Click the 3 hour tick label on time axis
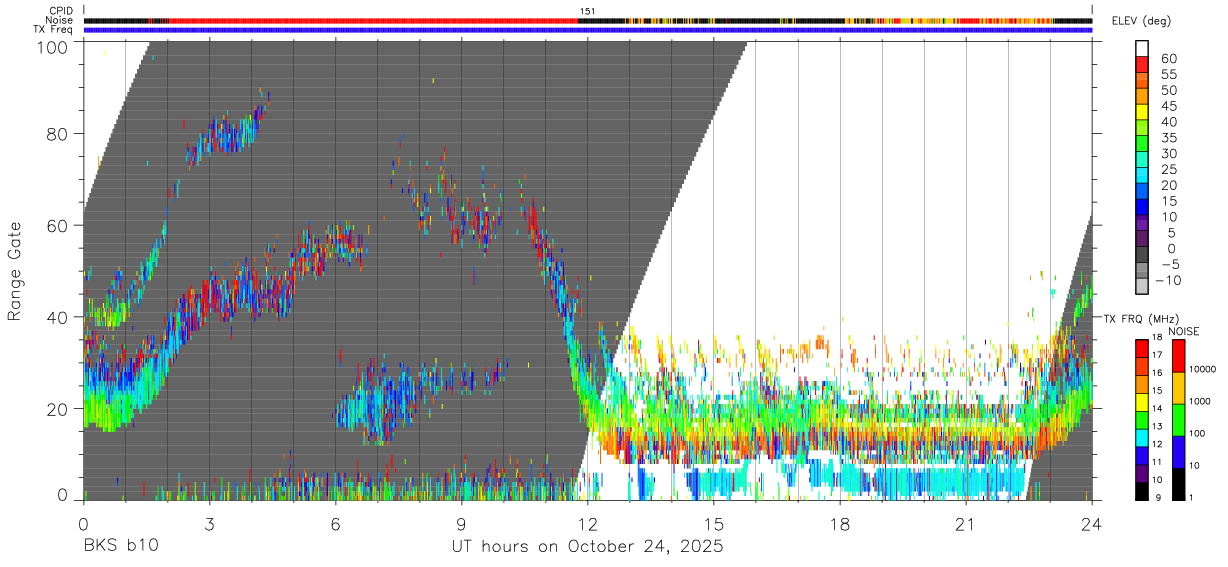 210,524
